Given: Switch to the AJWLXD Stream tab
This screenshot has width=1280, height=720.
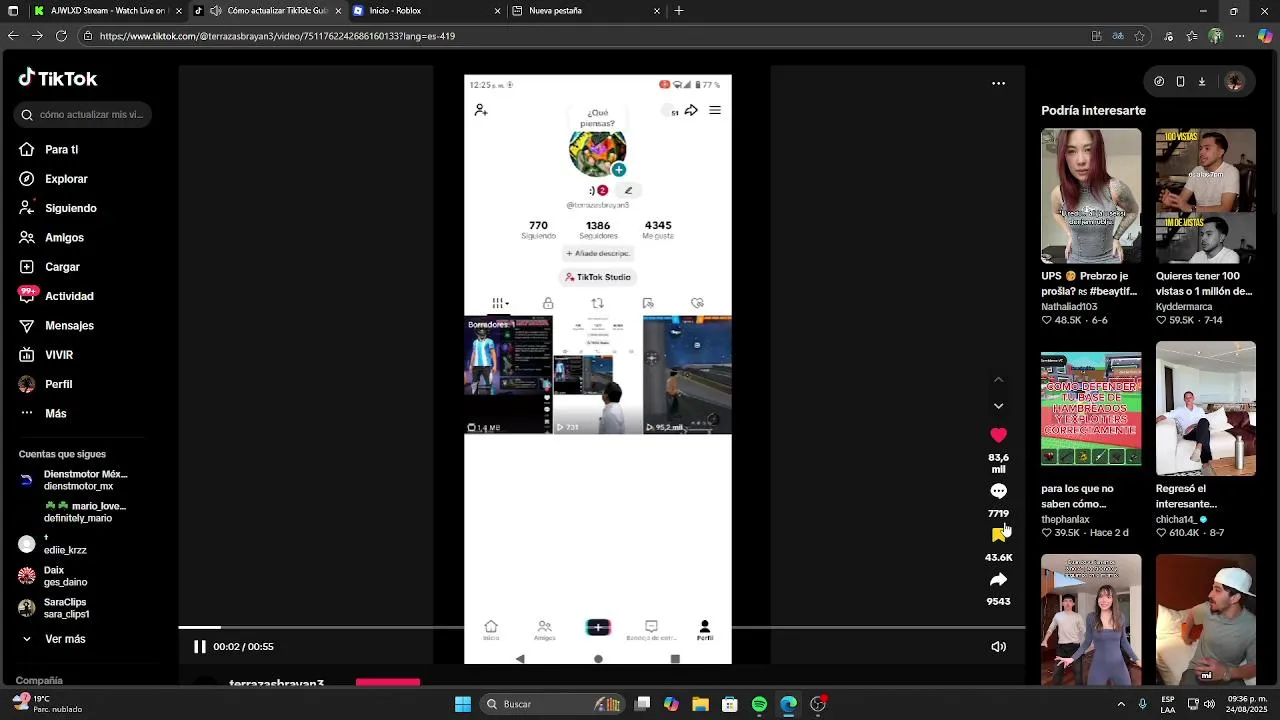Looking at the screenshot, I should tap(107, 11).
